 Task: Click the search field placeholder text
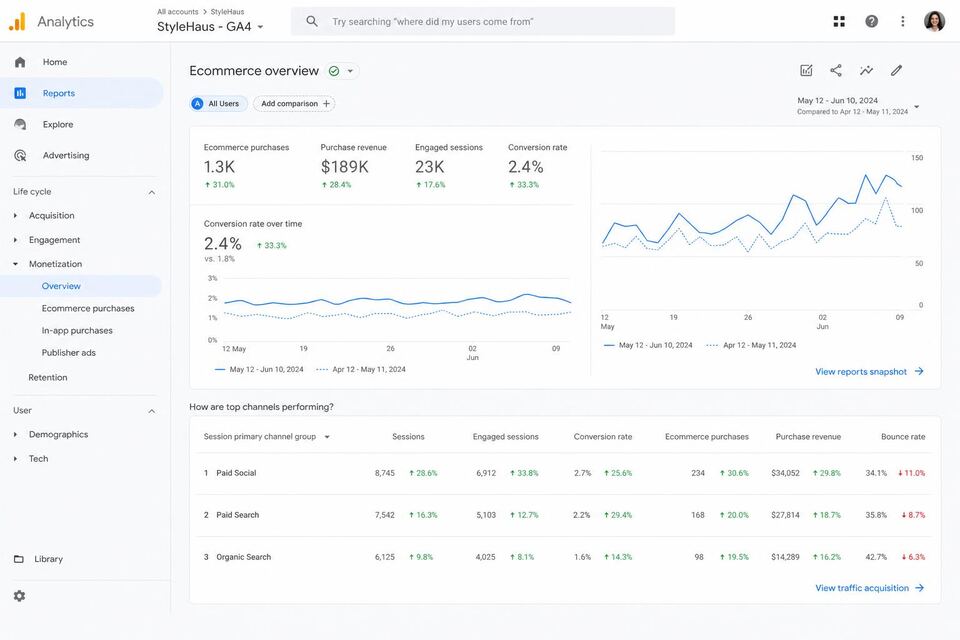point(432,21)
